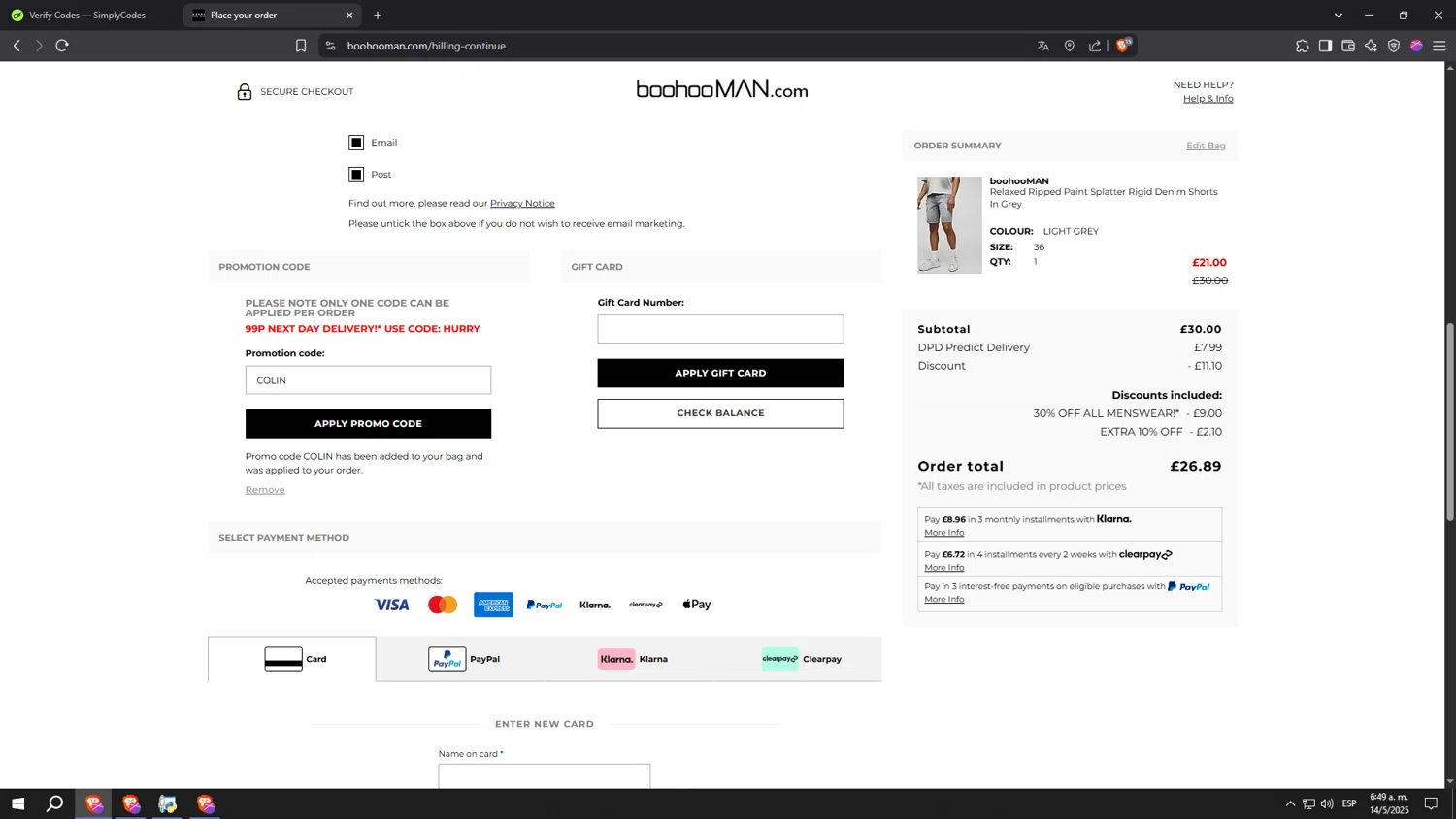Choose the Klarna payment tab

point(632,659)
